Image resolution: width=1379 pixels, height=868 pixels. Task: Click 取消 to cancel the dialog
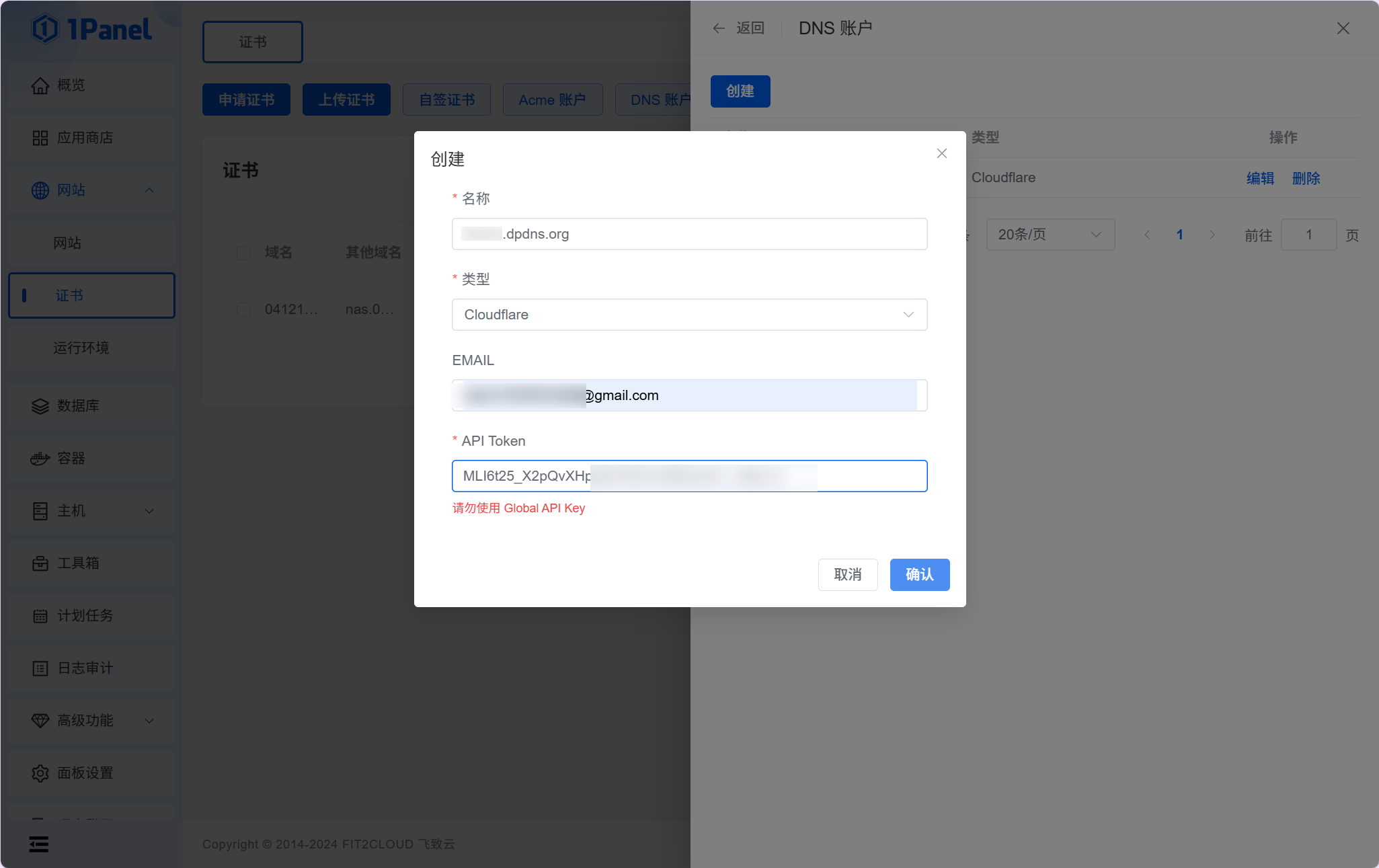pos(848,575)
